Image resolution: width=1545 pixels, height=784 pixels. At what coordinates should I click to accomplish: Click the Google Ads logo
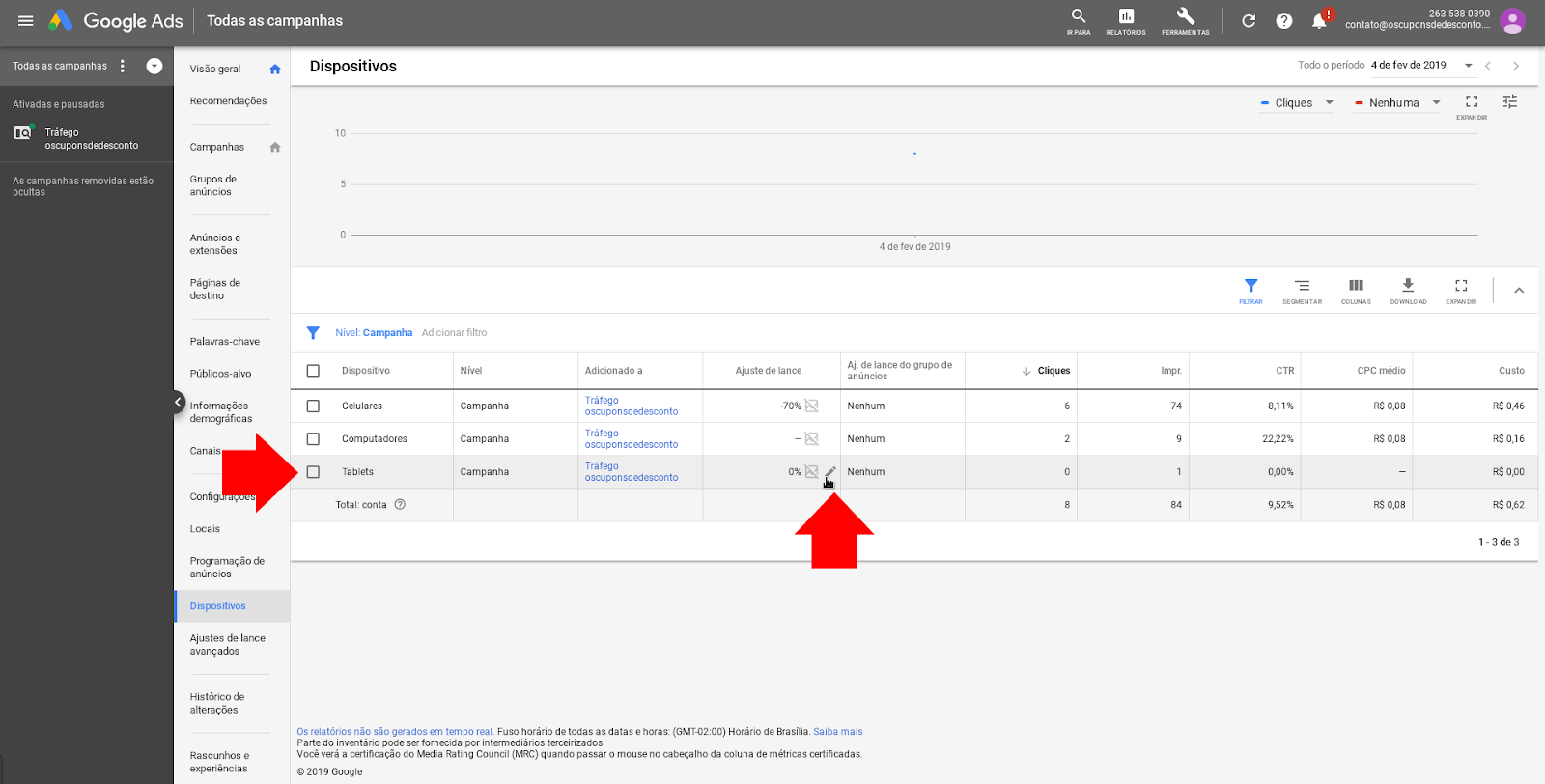116,20
